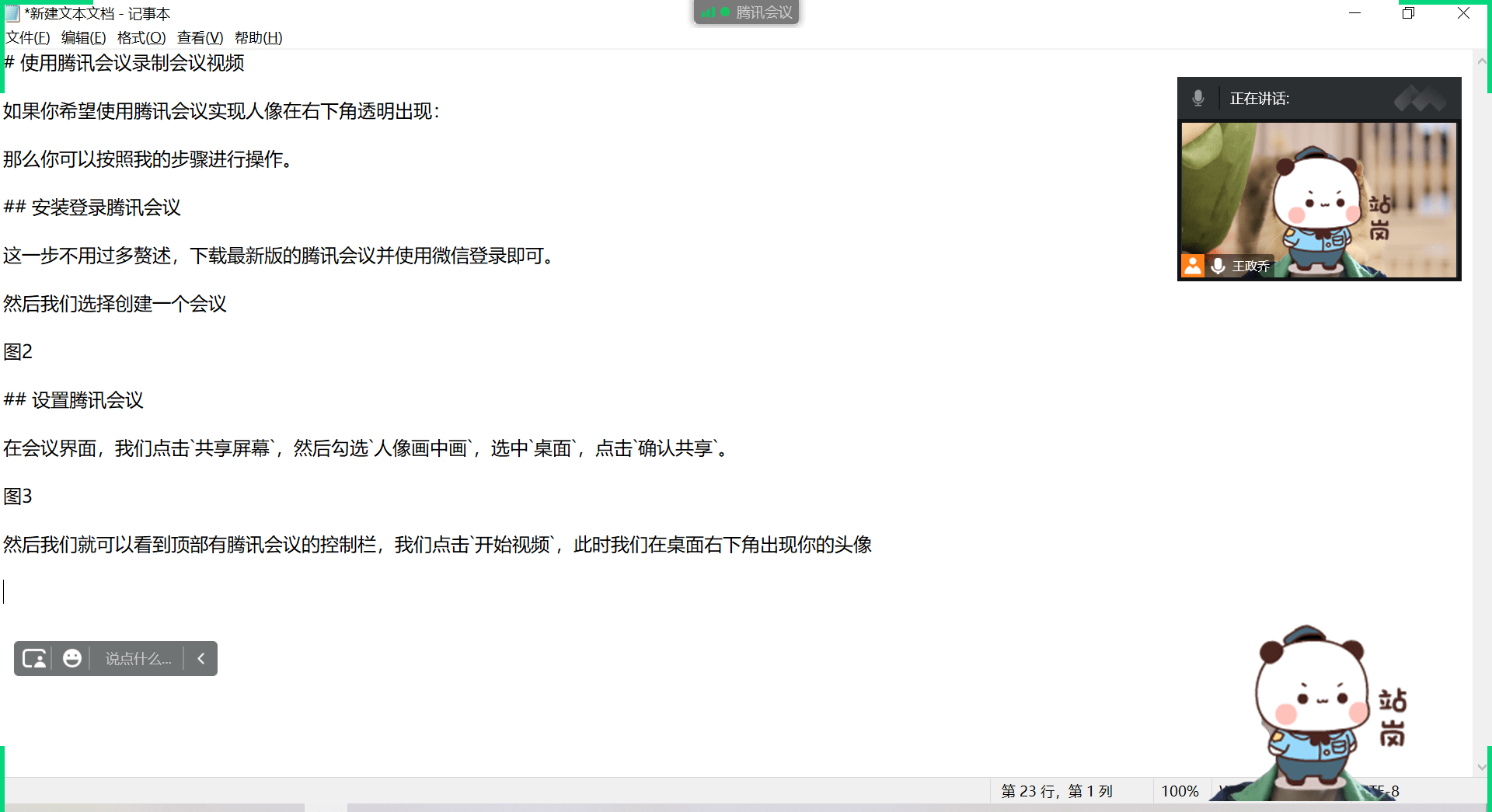1492x812 pixels.
Task: Click the orange user avatar icon on the video
Action: [x=1193, y=266]
